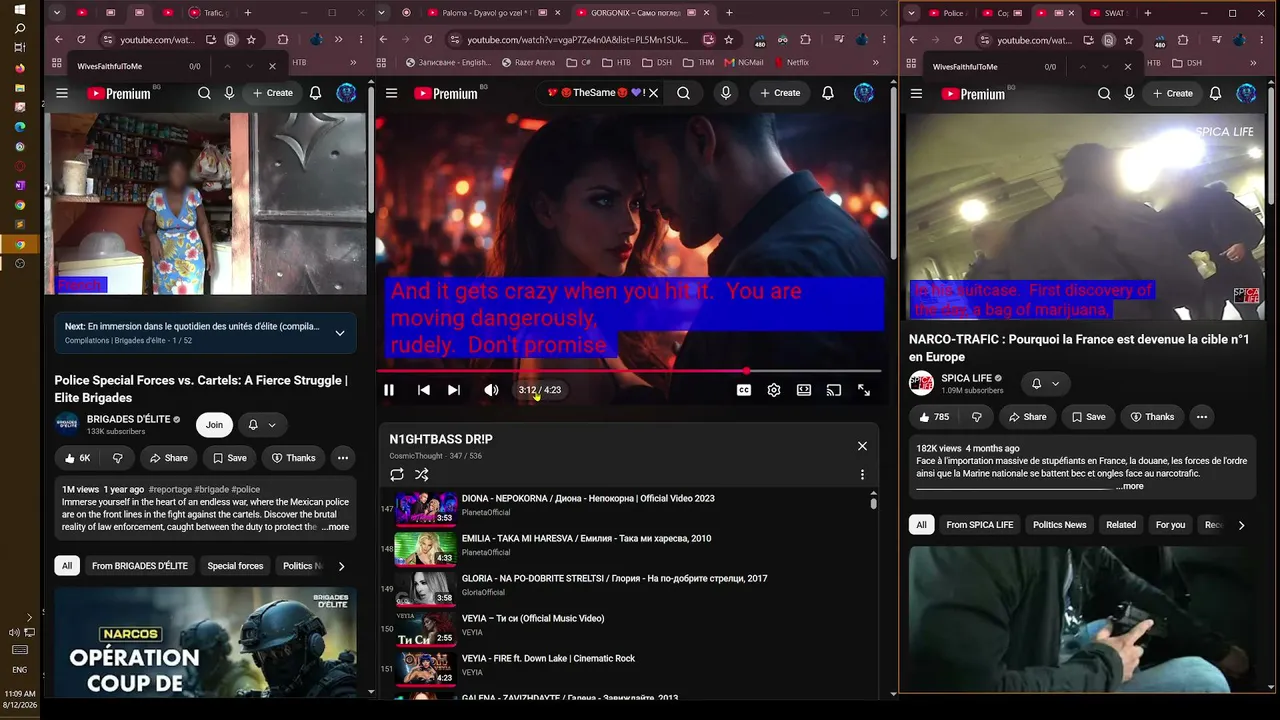Open BRIGADES D'ÉLITE notification preferences dropdown
1280x720 pixels.
click(261, 425)
